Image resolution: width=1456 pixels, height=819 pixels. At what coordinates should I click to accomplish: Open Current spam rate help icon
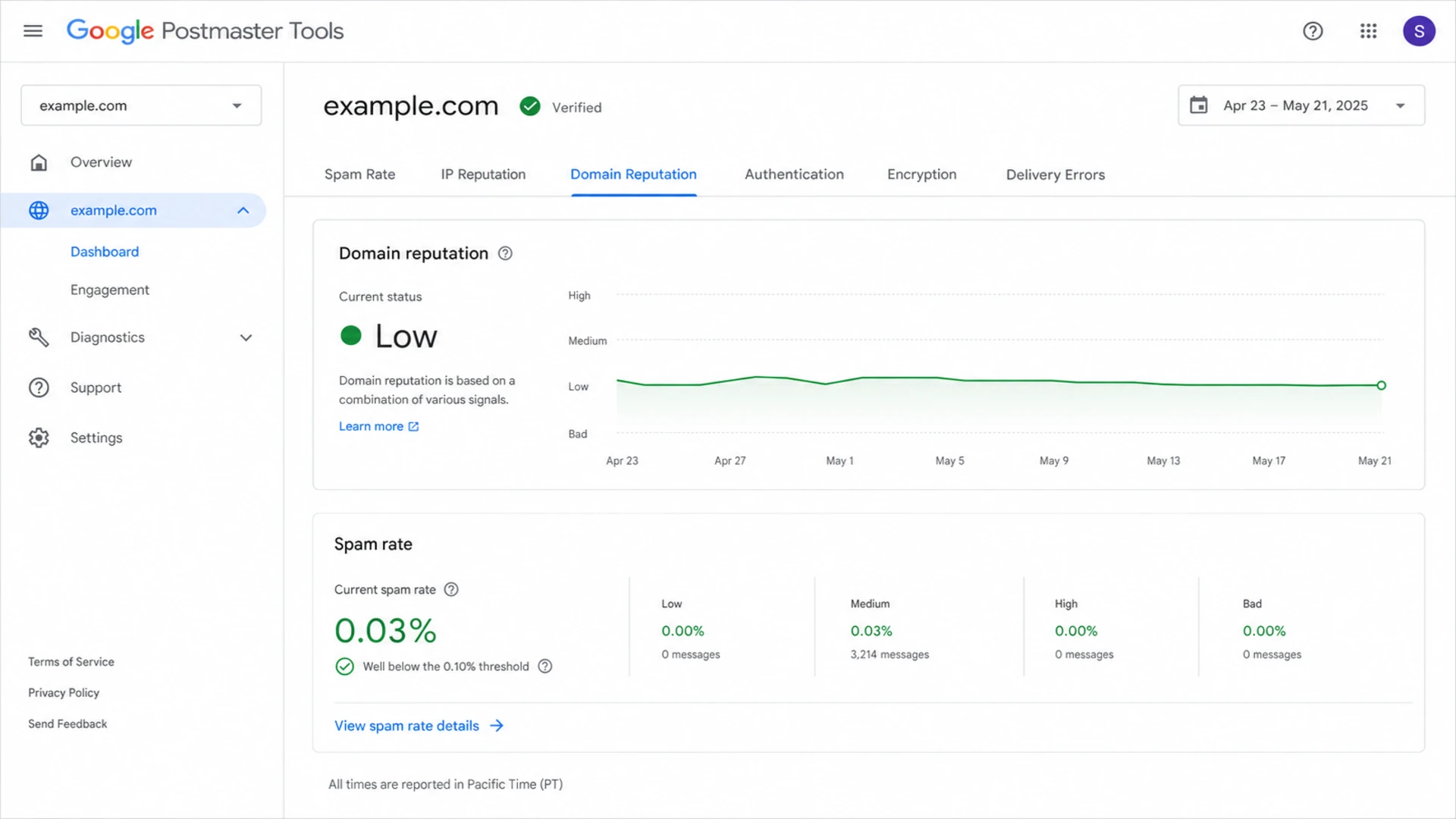[451, 589]
